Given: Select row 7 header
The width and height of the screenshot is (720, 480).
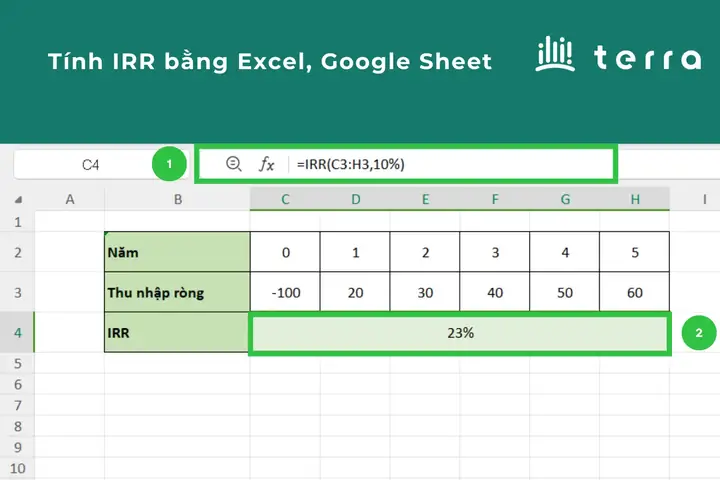Looking at the screenshot, I should 17,405.
